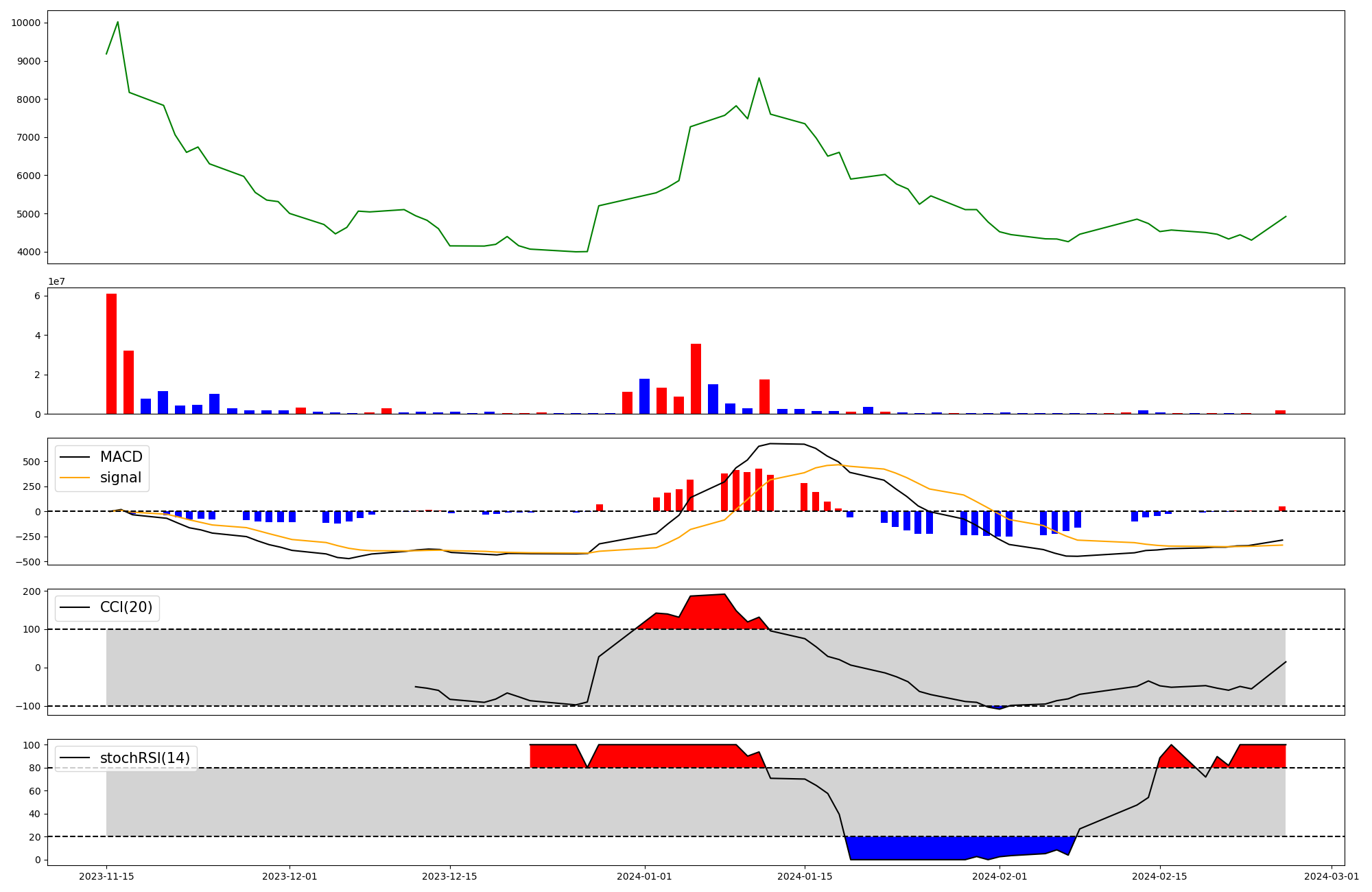Click the 1e7 volume scale label
The image size is (1372, 892).
[56, 282]
